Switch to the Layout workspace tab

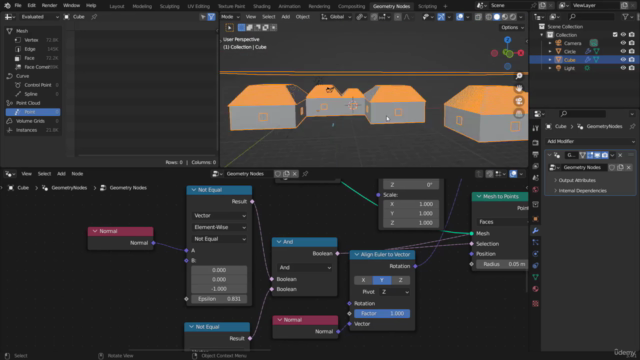117,6
